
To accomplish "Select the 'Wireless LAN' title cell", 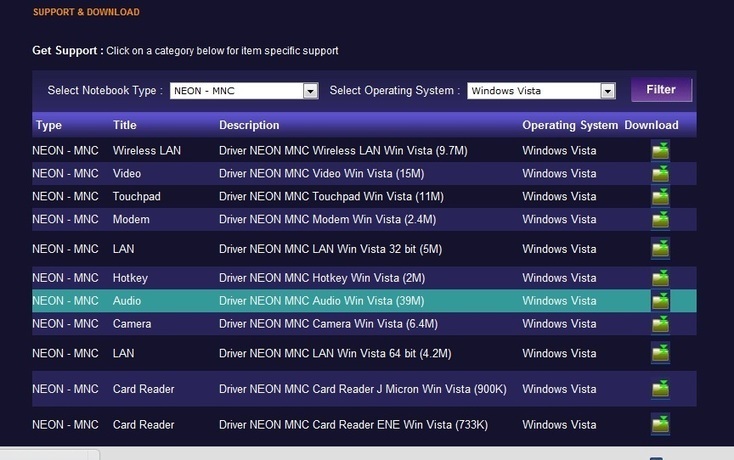I will [x=147, y=151].
